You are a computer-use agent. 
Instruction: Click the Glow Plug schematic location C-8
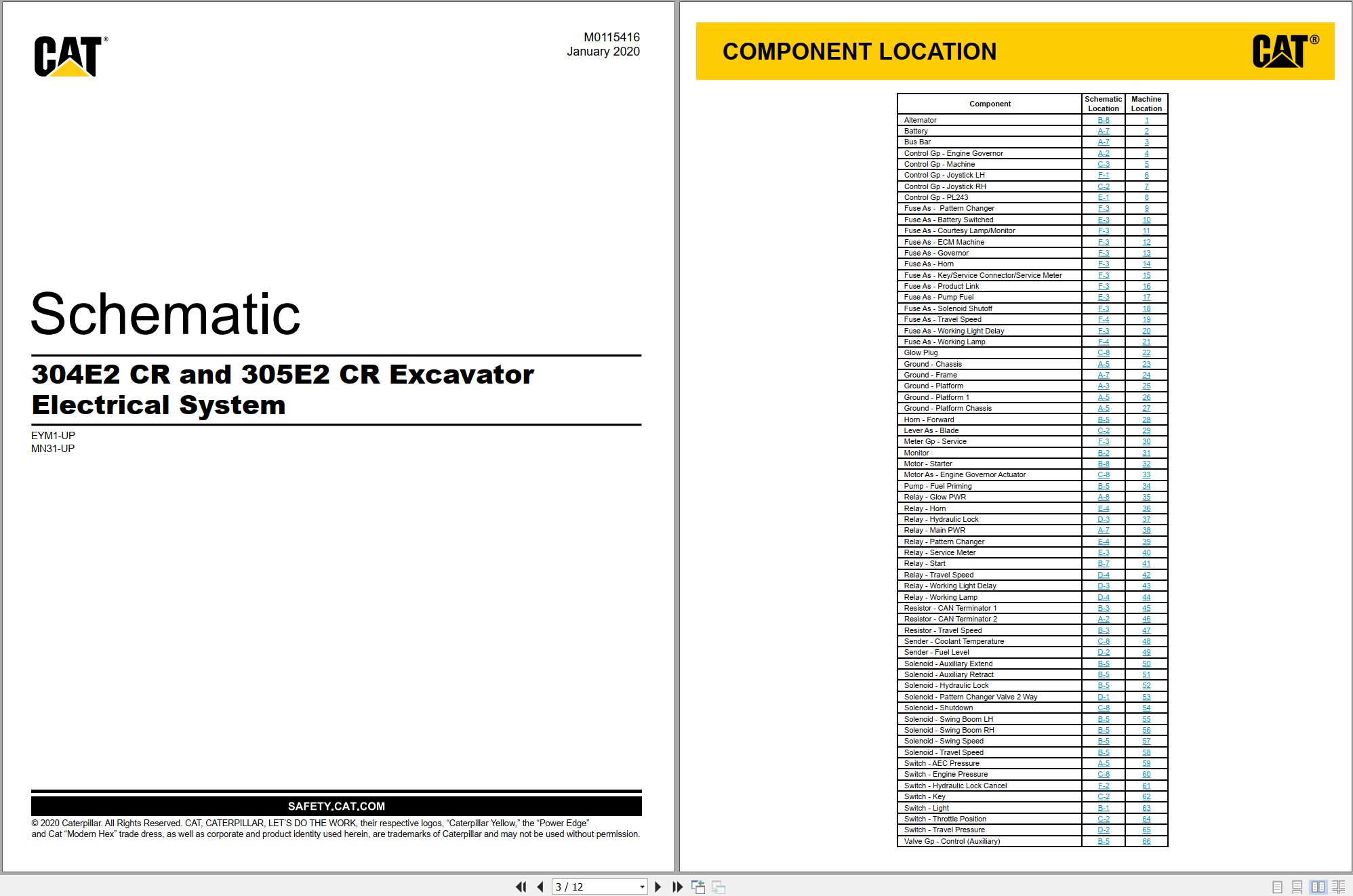[1104, 352]
